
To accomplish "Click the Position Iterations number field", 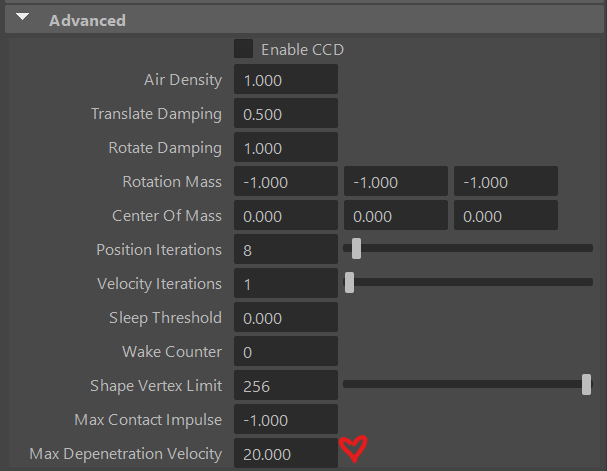I will pos(286,250).
